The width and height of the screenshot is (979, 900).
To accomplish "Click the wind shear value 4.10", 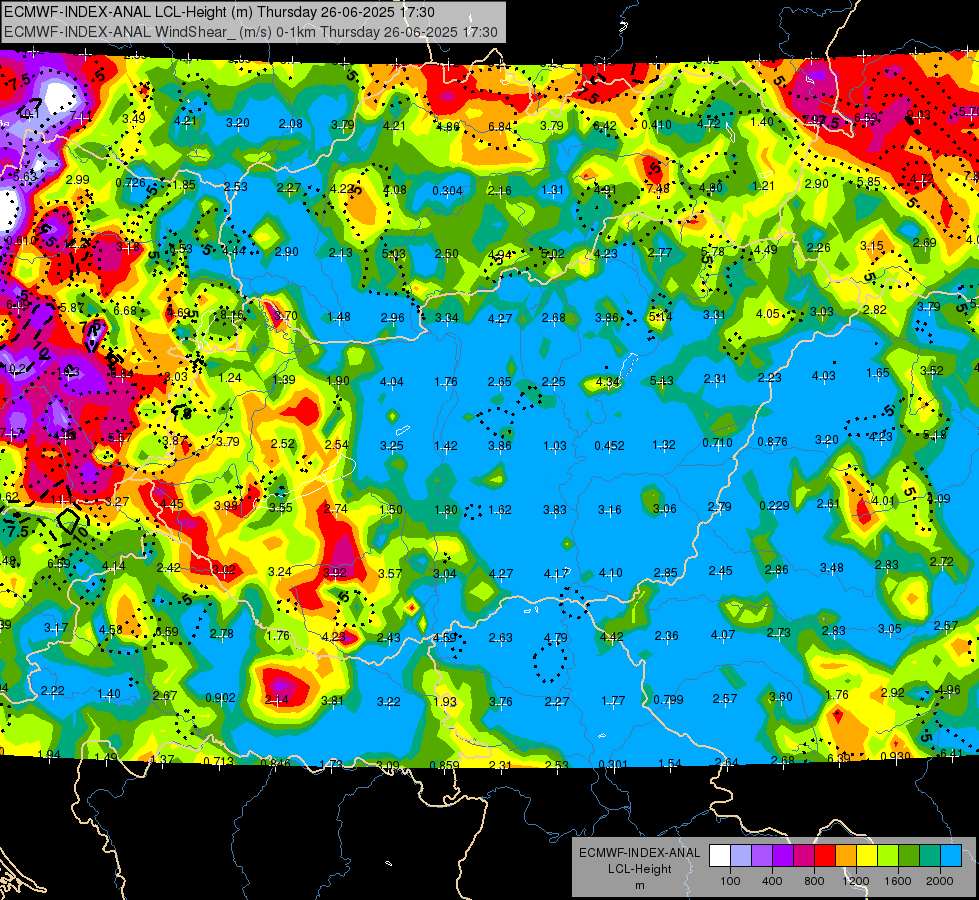I will pyautogui.click(x=611, y=573).
